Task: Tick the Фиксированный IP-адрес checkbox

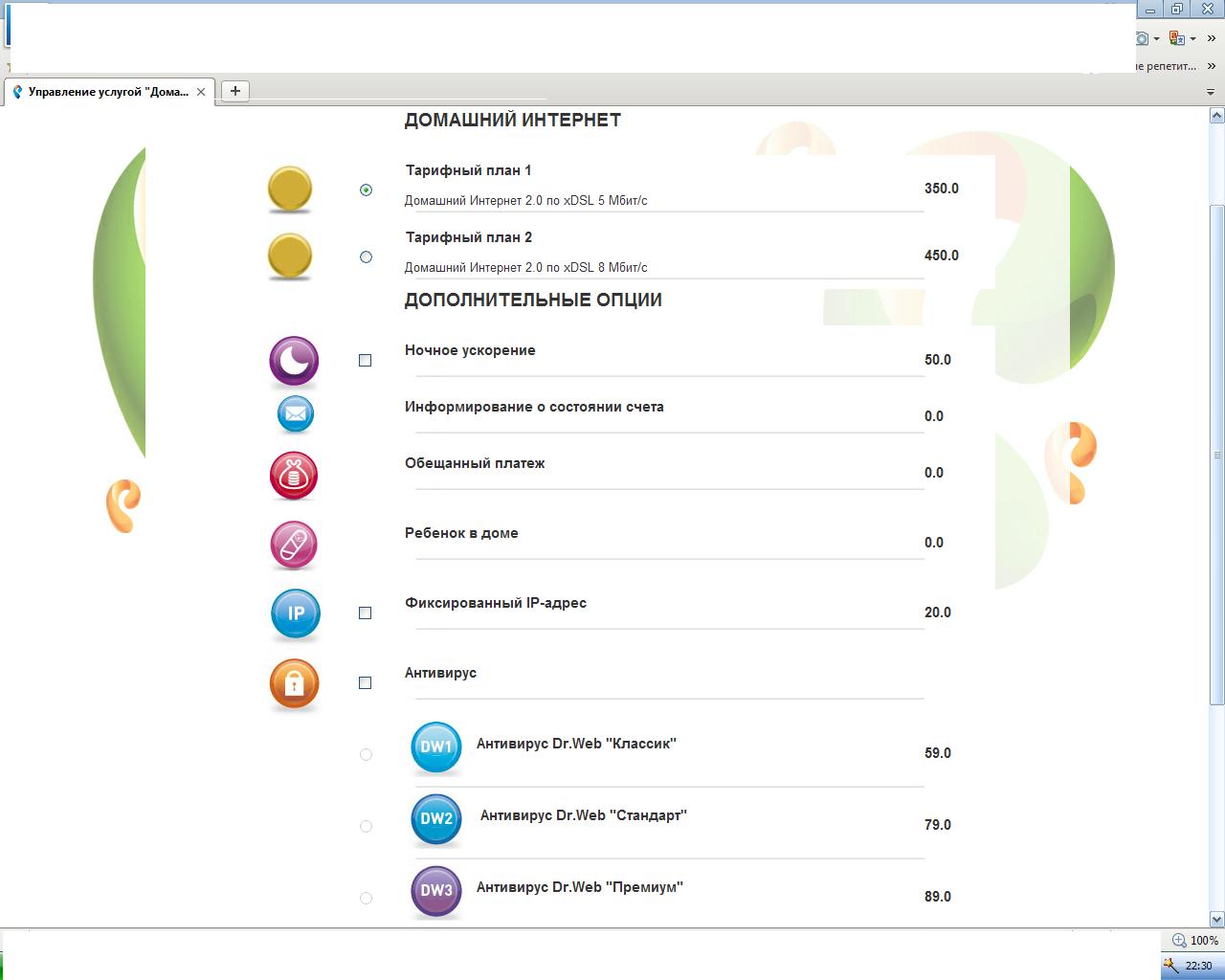Action: pos(365,612)
